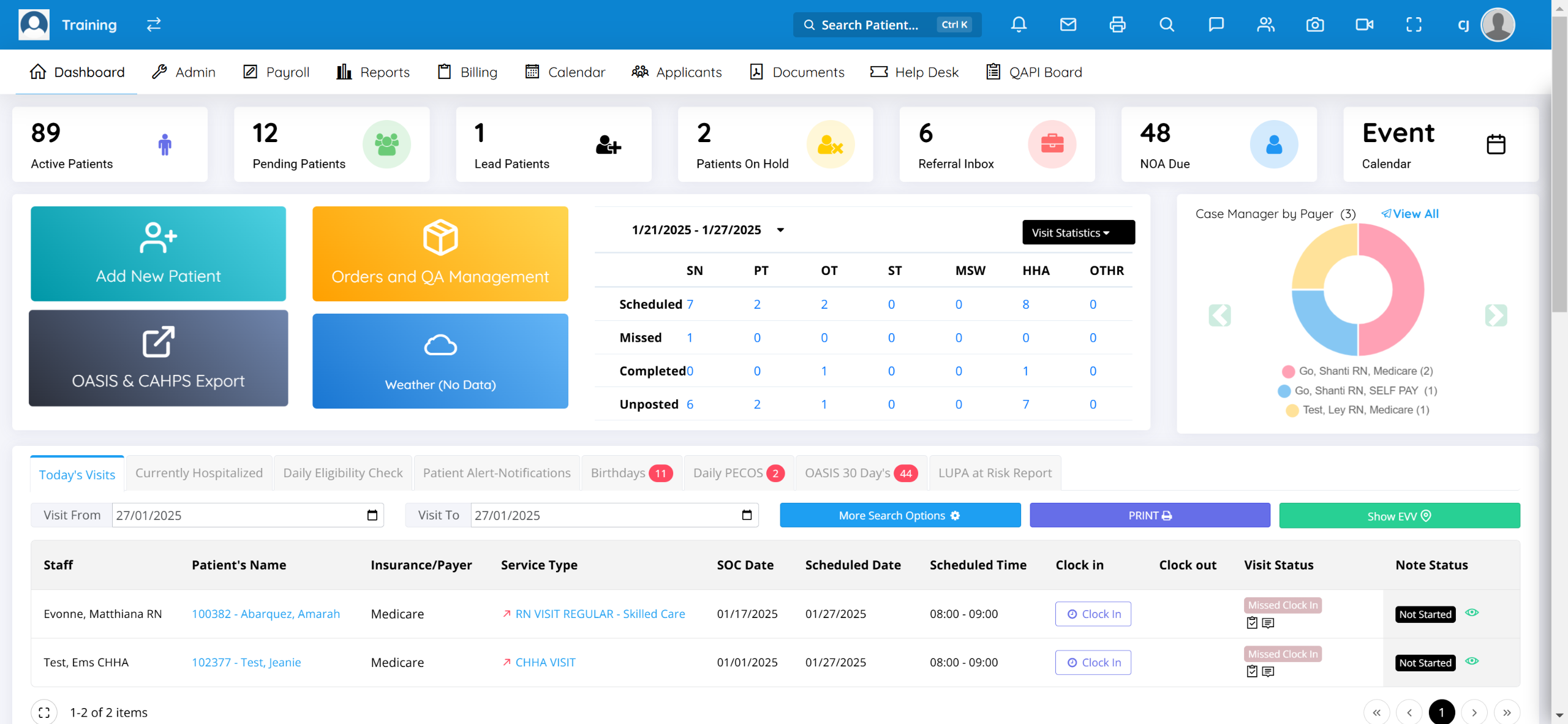Click the printer icon in header

coord(1117,25)
